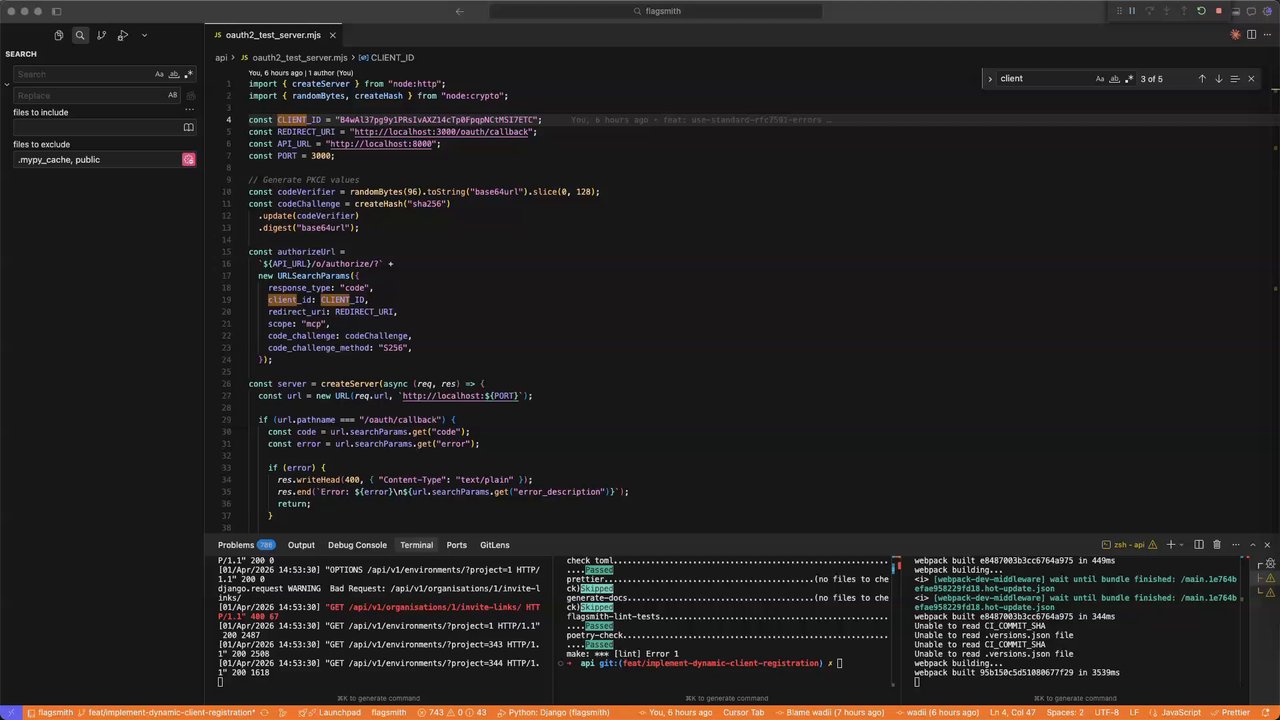Viewport: 1280px width, 720px height.
Task: Kill terminal using the trash icon
Action: (x=1216, y=545)
